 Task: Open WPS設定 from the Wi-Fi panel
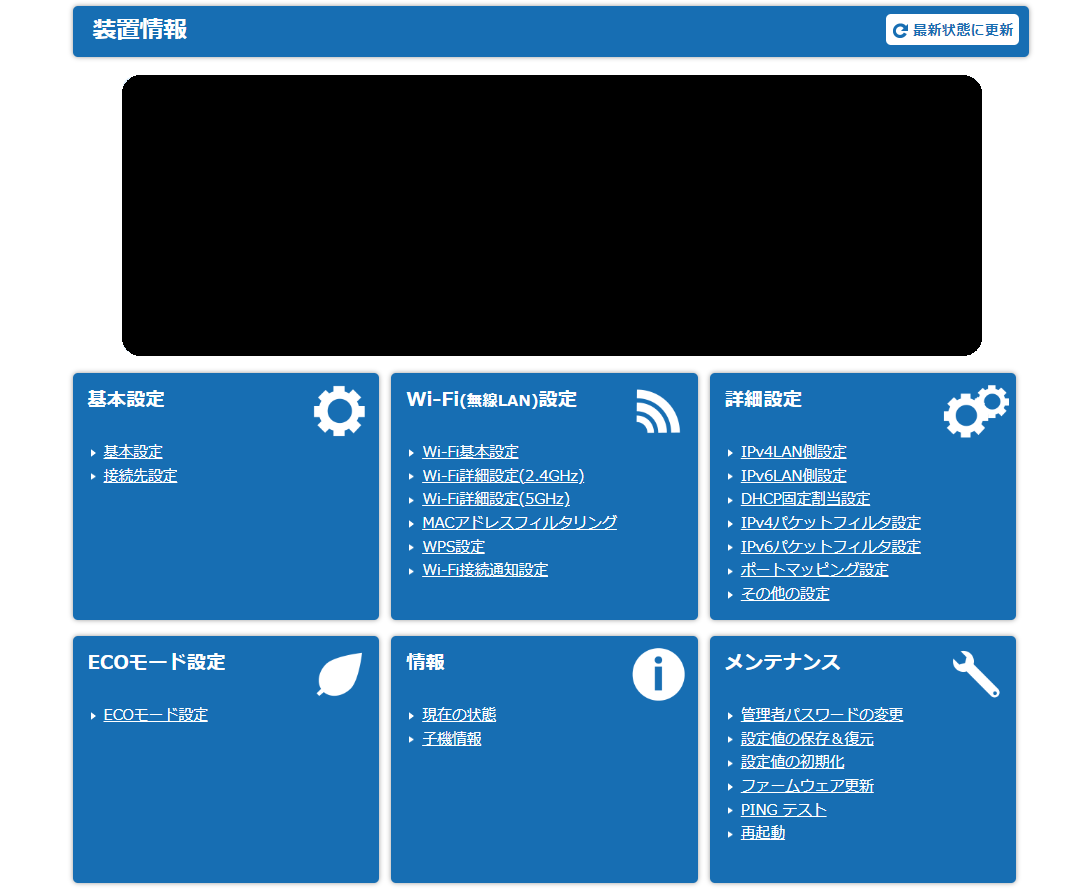tap(455, 546)
